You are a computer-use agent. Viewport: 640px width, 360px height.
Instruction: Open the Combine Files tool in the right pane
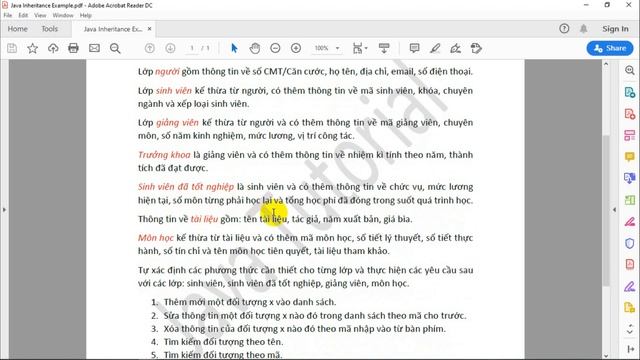629,178
